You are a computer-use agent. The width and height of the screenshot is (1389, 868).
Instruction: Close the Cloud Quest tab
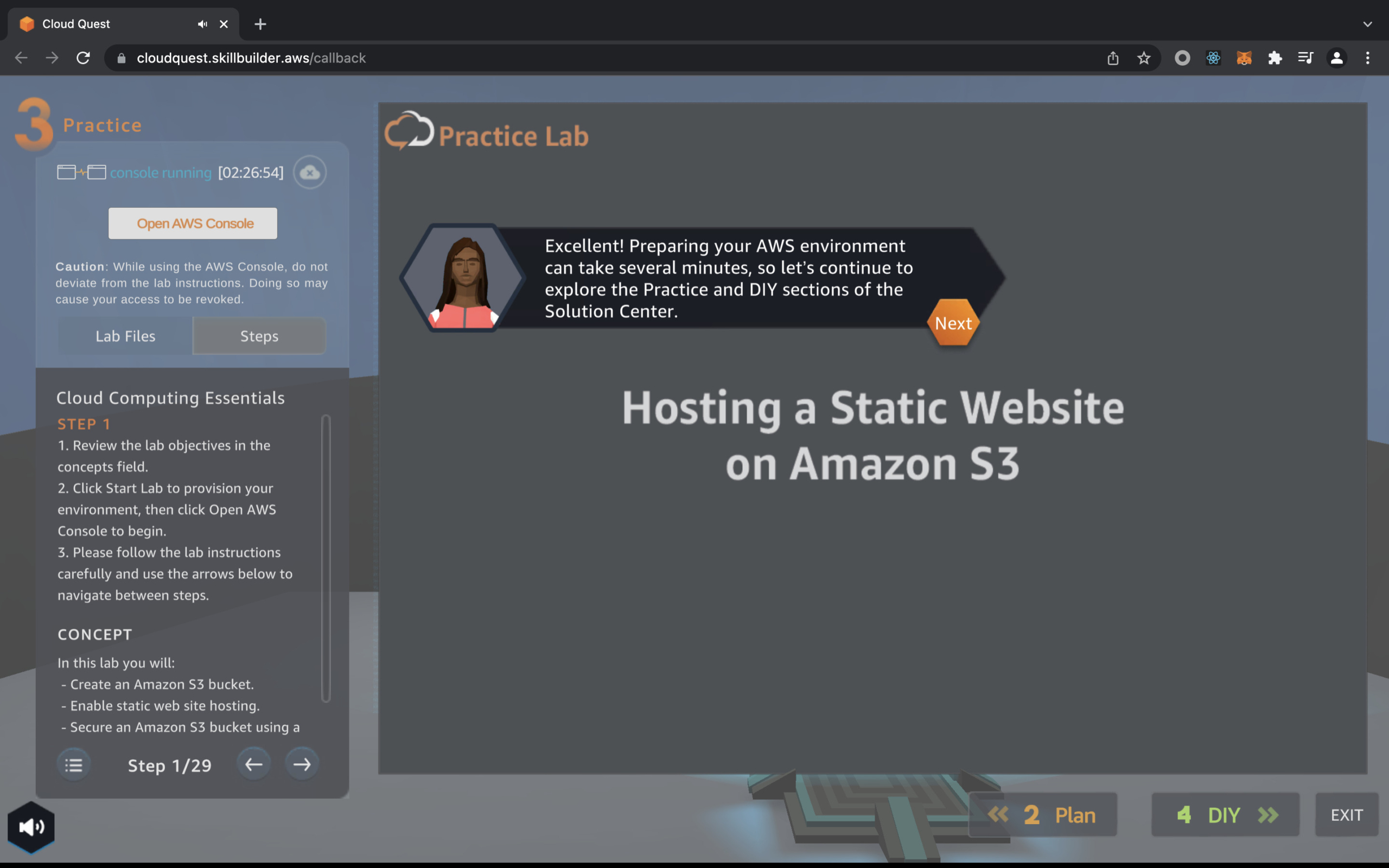tap(224, 24)
